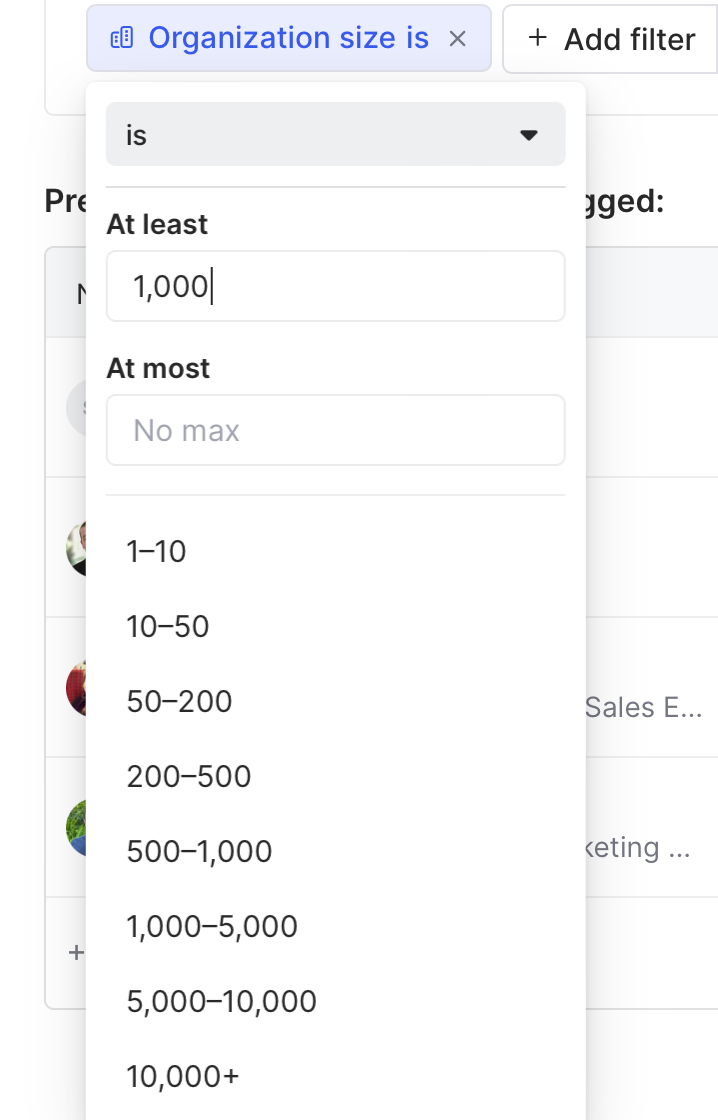Select the 10,000+ size option

point(183,1076)
